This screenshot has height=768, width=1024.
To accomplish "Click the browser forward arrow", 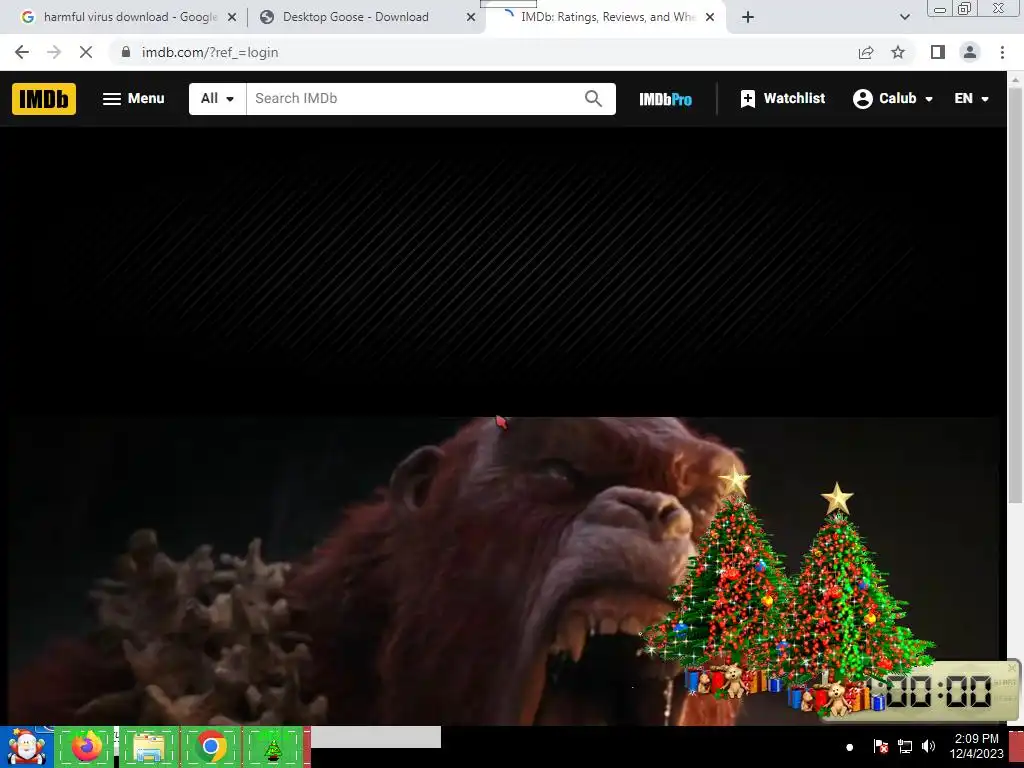I will pos(54,52).
